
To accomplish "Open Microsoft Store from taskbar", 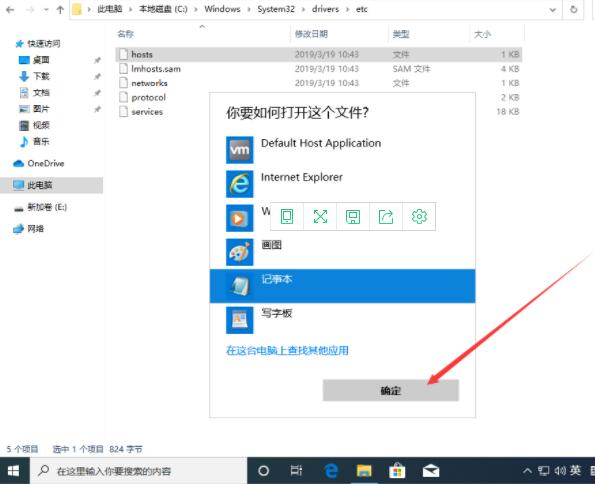I will (397, 471).
